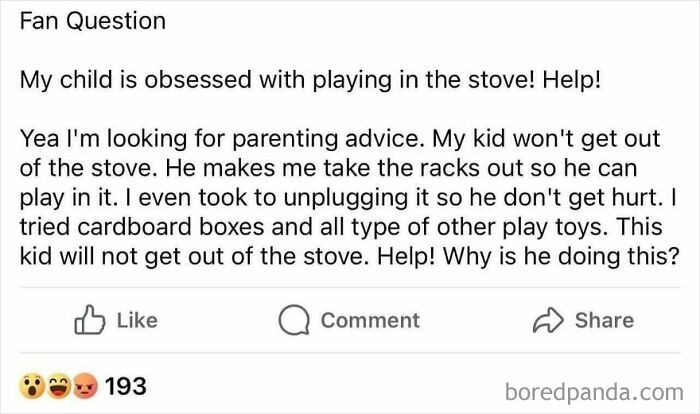
Task: Click the Share button label
Action: pyautogui.click(x=604, y=320)
